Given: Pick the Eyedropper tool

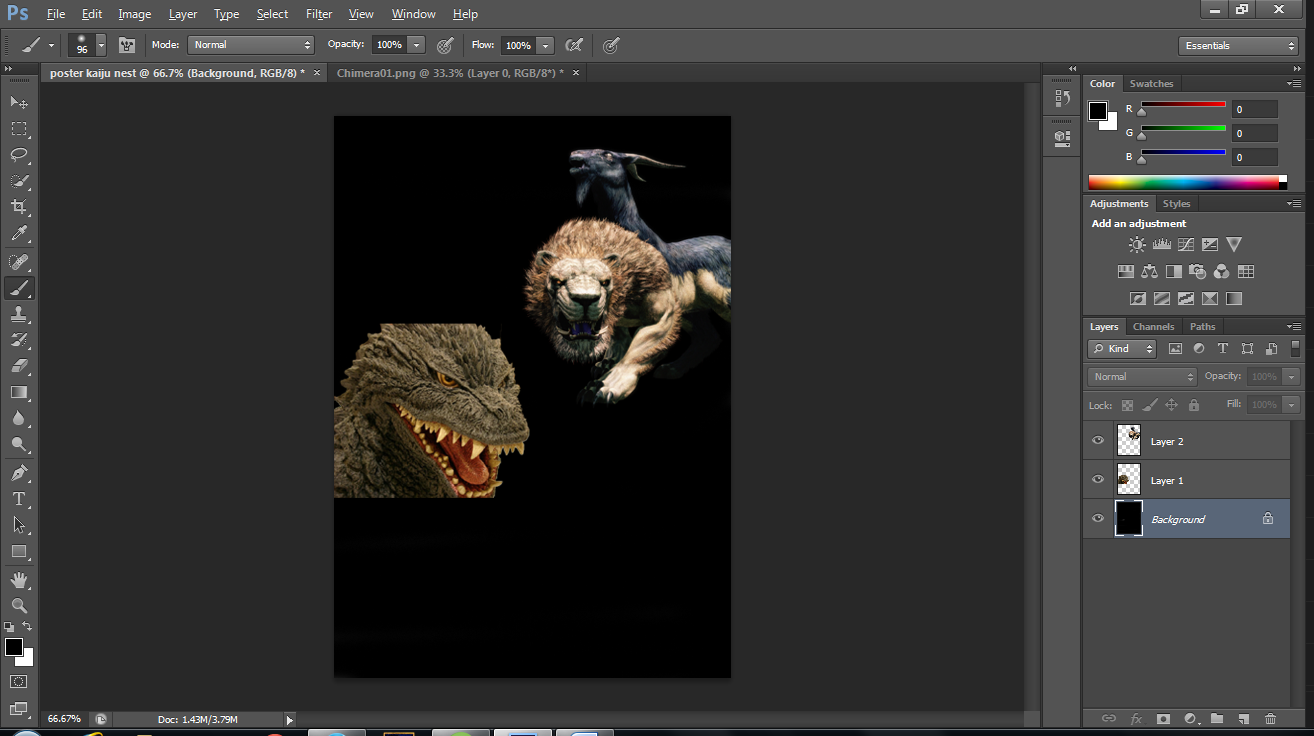Looking at the screenshot, I should click(x=19, y=234).
